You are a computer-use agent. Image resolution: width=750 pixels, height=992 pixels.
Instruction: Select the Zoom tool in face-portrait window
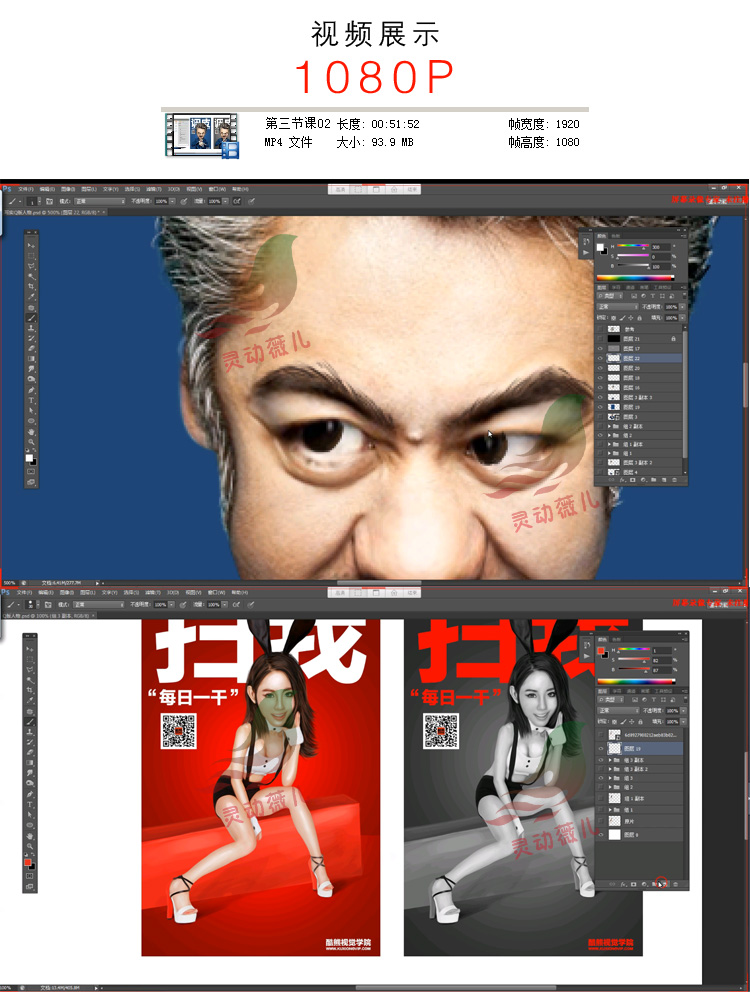[31, 442]
